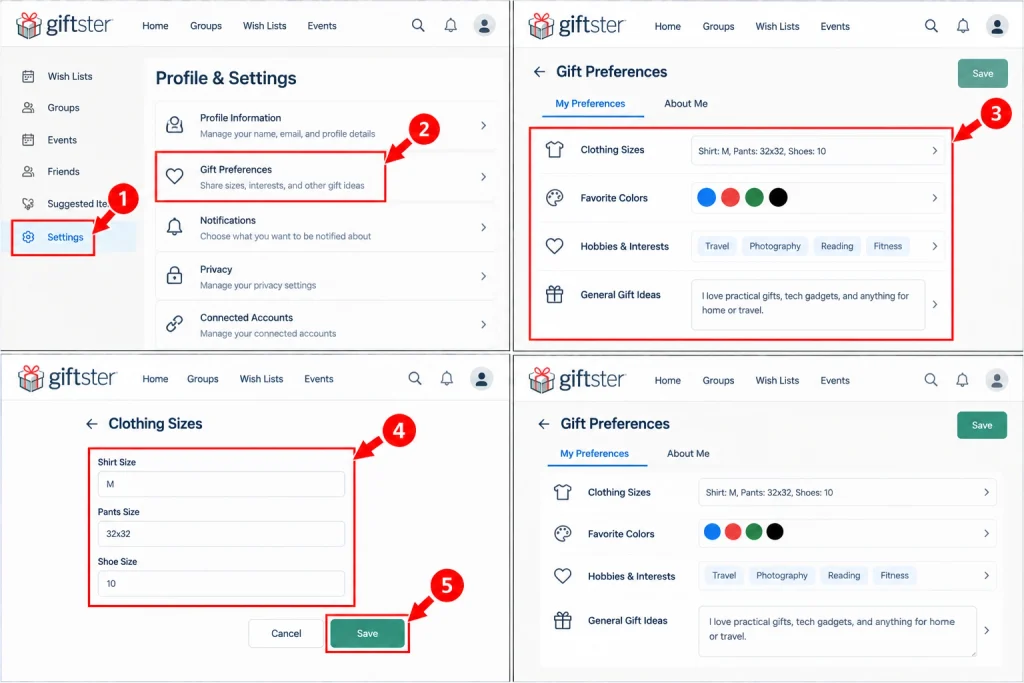Open Groups in the Profile & Settings top navigation
This screenshot has height=683, width=1024.
coord(206,25)
